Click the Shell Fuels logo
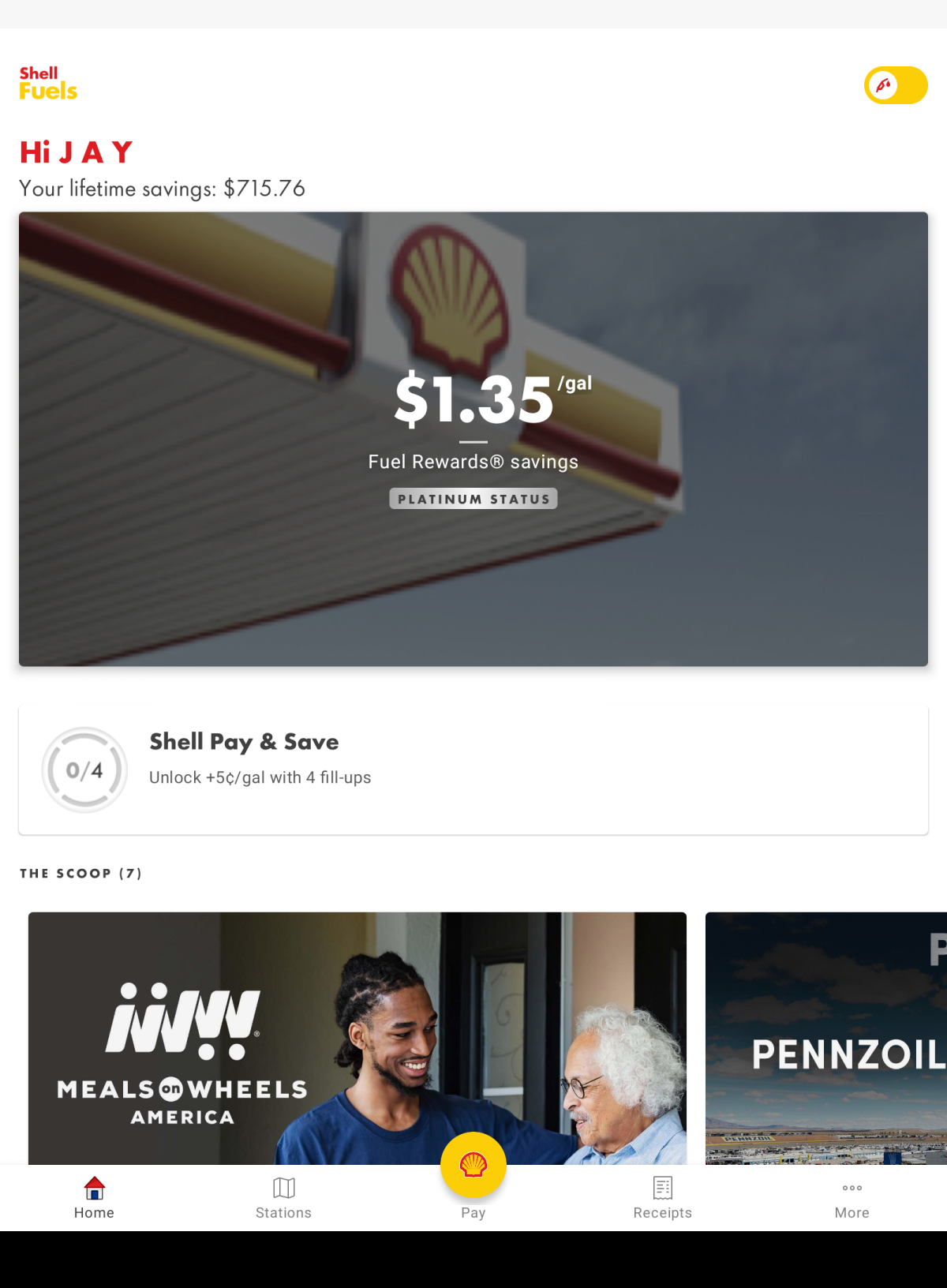 pos(48,84)
